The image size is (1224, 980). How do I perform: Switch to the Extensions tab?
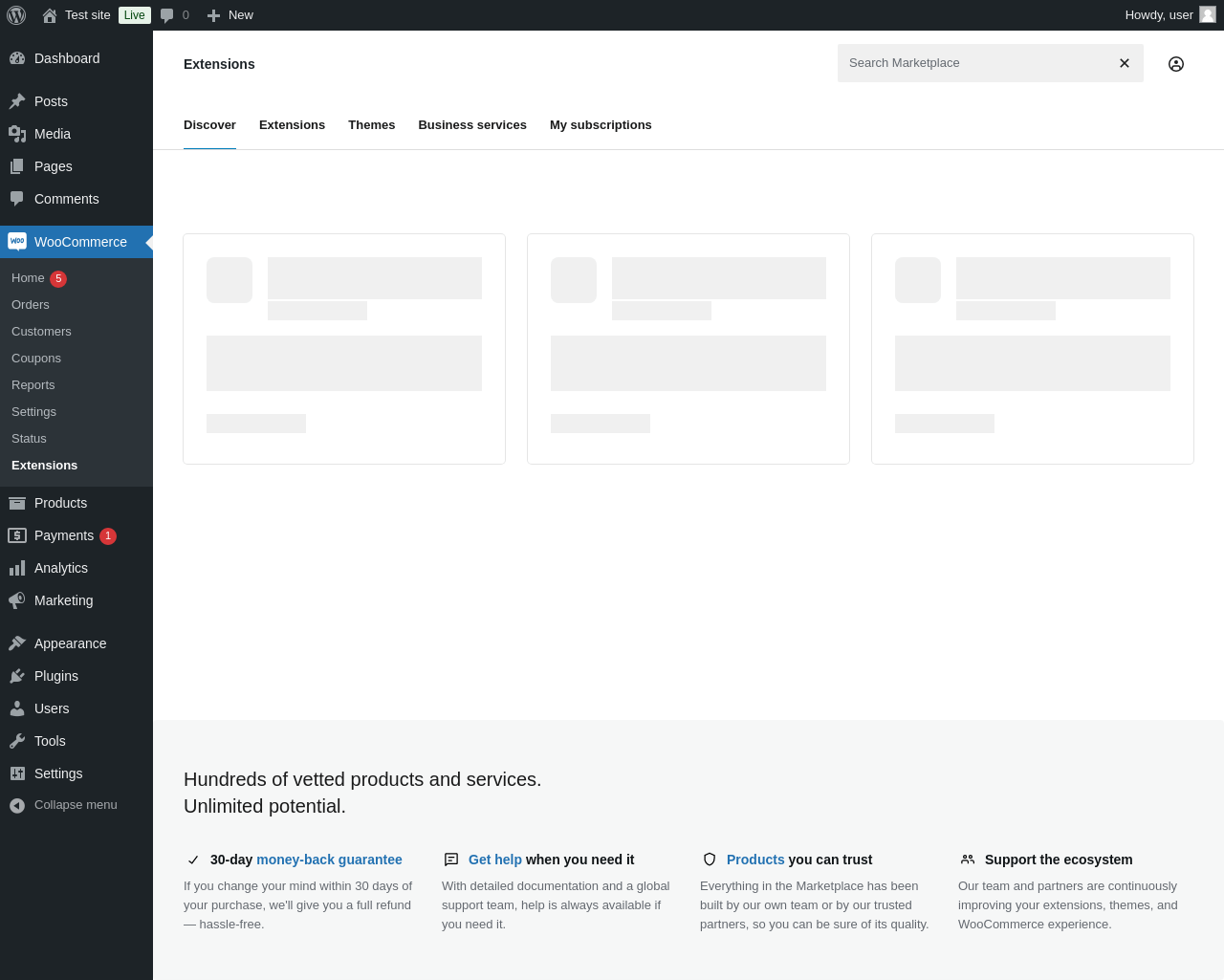click(292, 125)
